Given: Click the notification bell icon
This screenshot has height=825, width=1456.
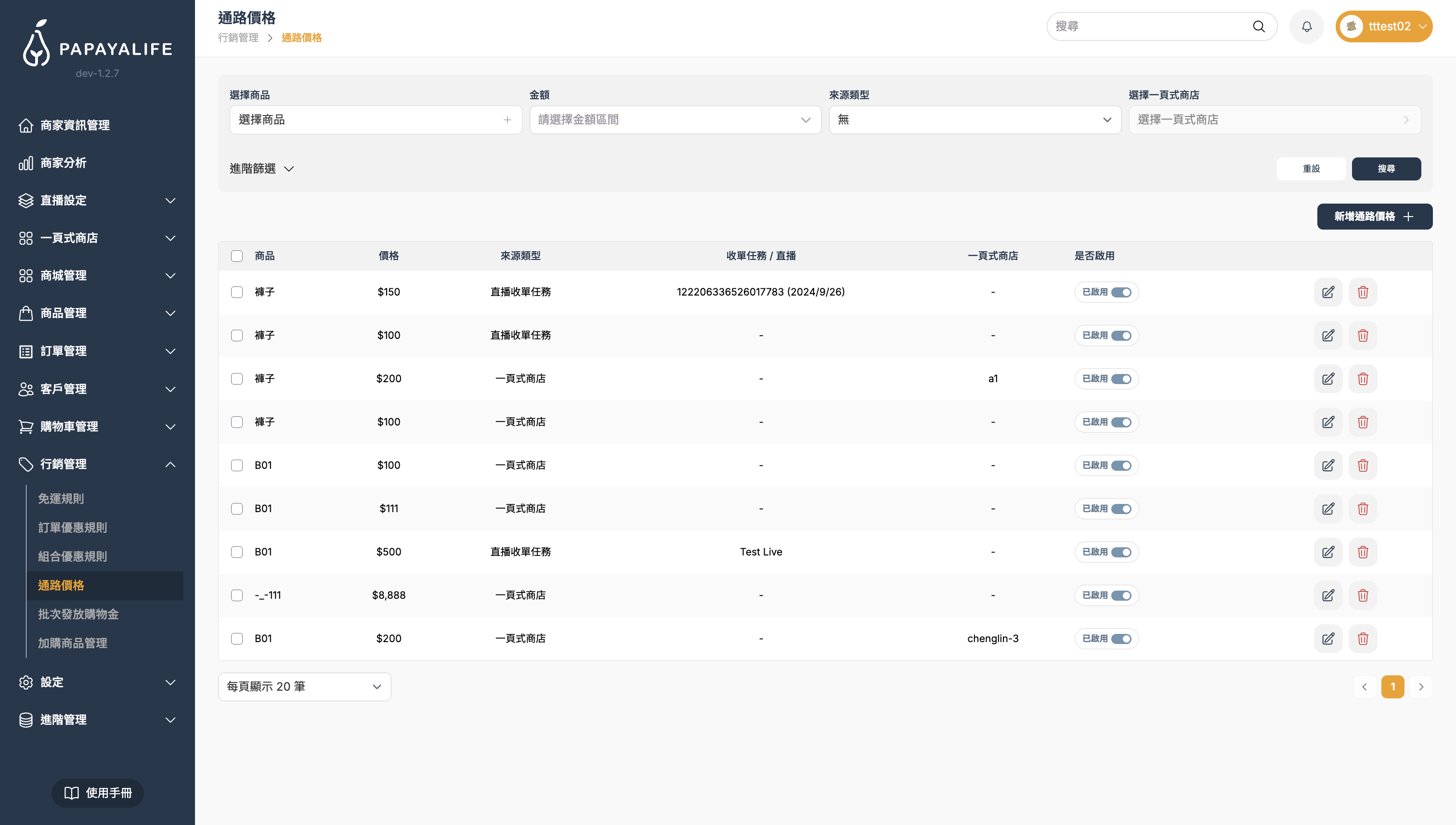Looking at the screenshot, I should 1306,26.
